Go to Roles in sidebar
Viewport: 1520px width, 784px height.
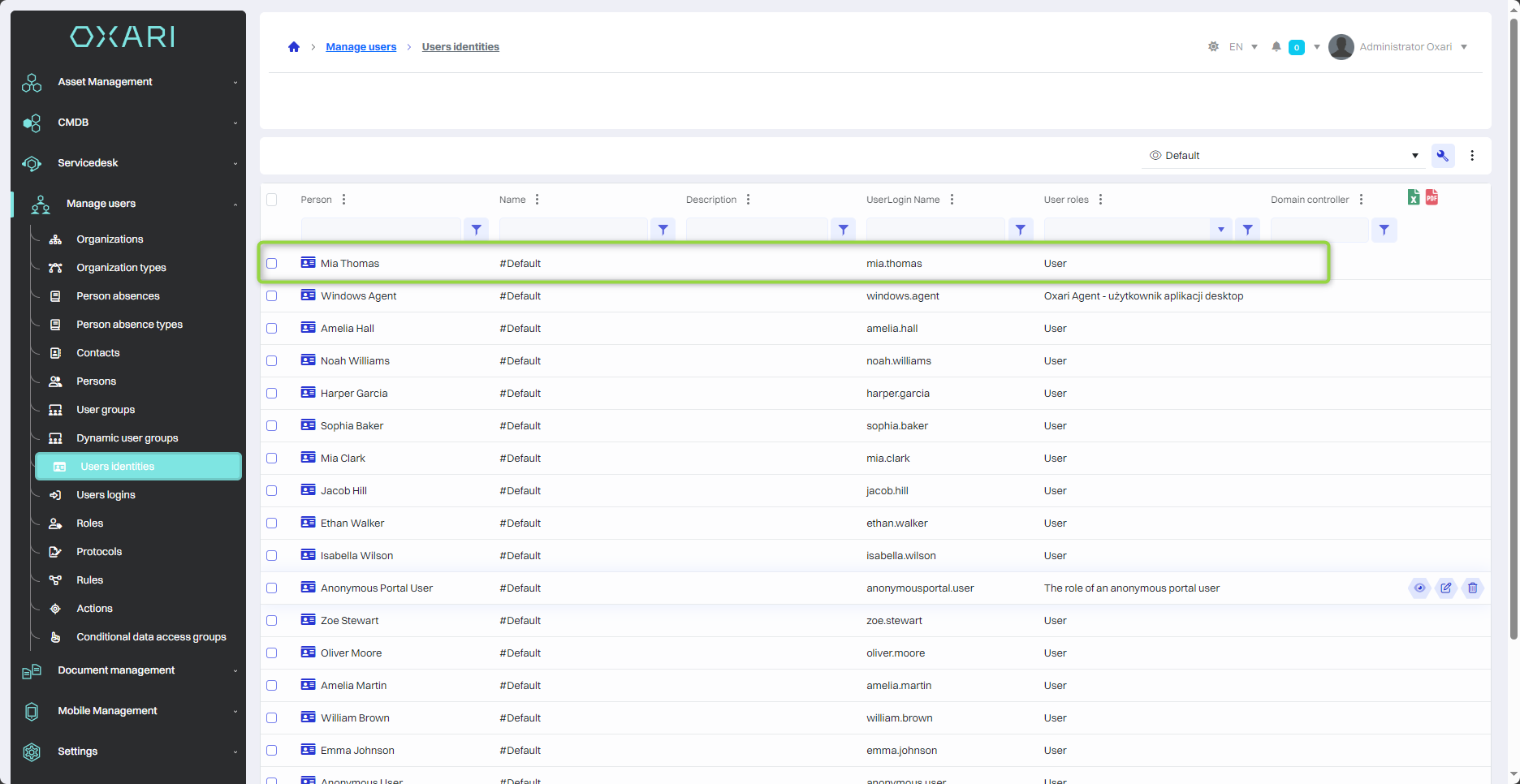point(89,523)
